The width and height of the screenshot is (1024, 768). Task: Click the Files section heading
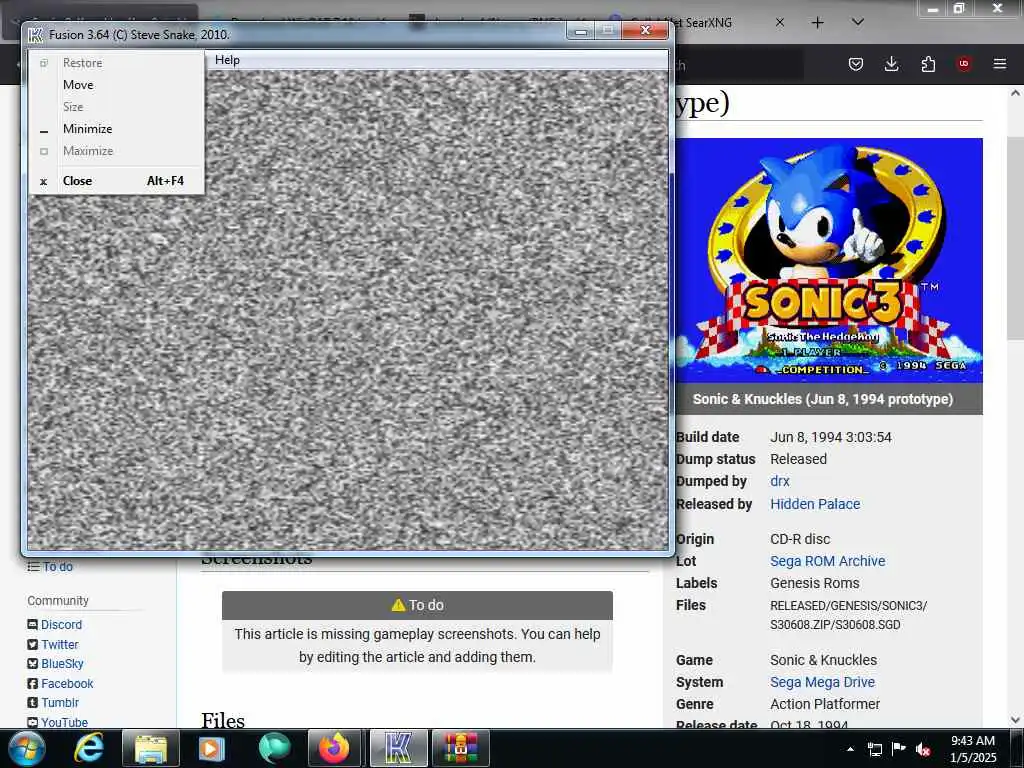tap(223, 721)
